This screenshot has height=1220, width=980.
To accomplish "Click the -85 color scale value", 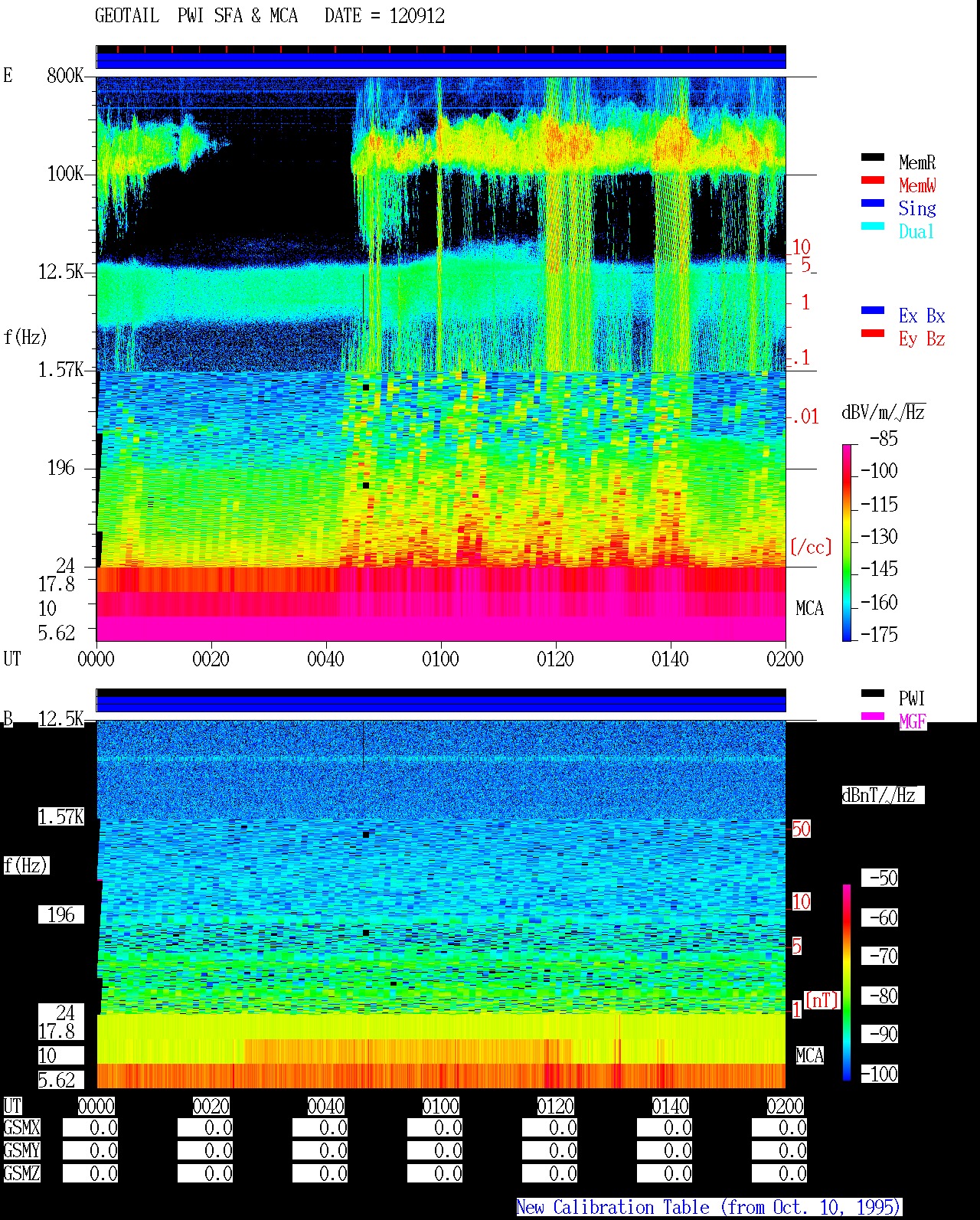I will [x=884, y=439].
